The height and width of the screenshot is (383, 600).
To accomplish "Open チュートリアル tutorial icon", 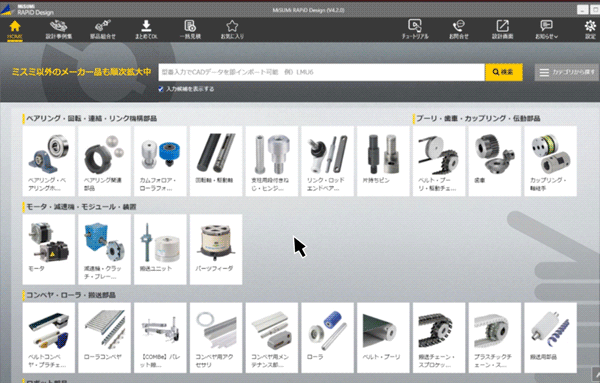I will [415, 30].
